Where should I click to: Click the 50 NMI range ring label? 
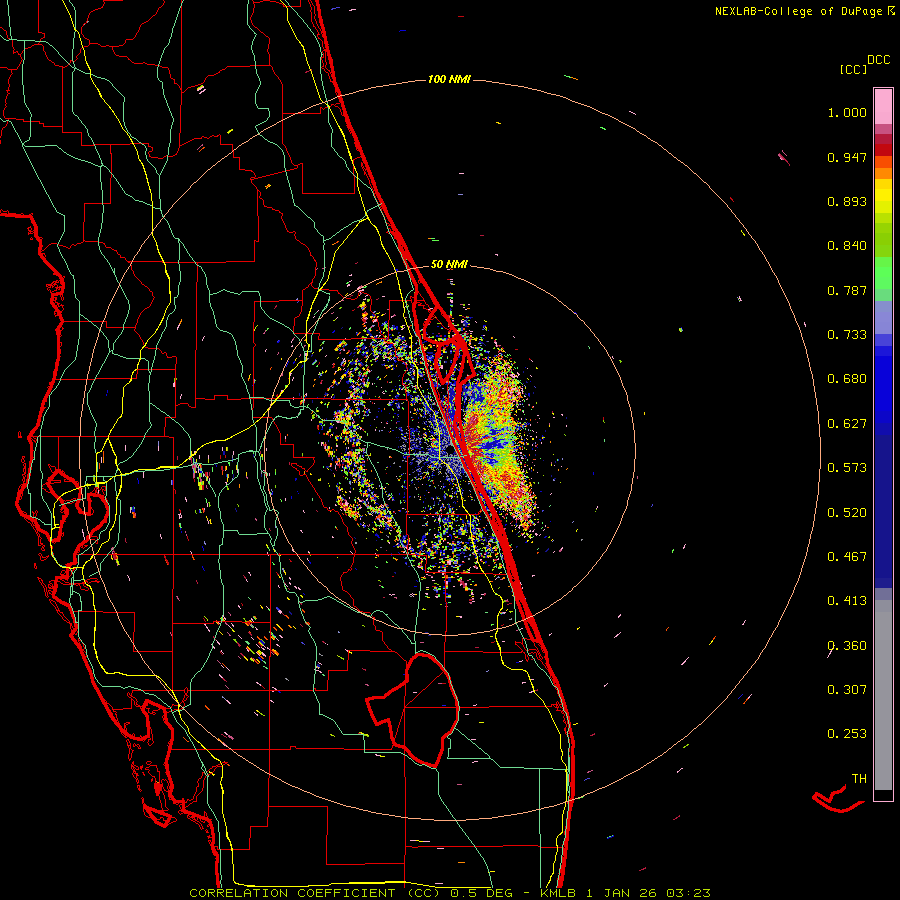(449, 265)
